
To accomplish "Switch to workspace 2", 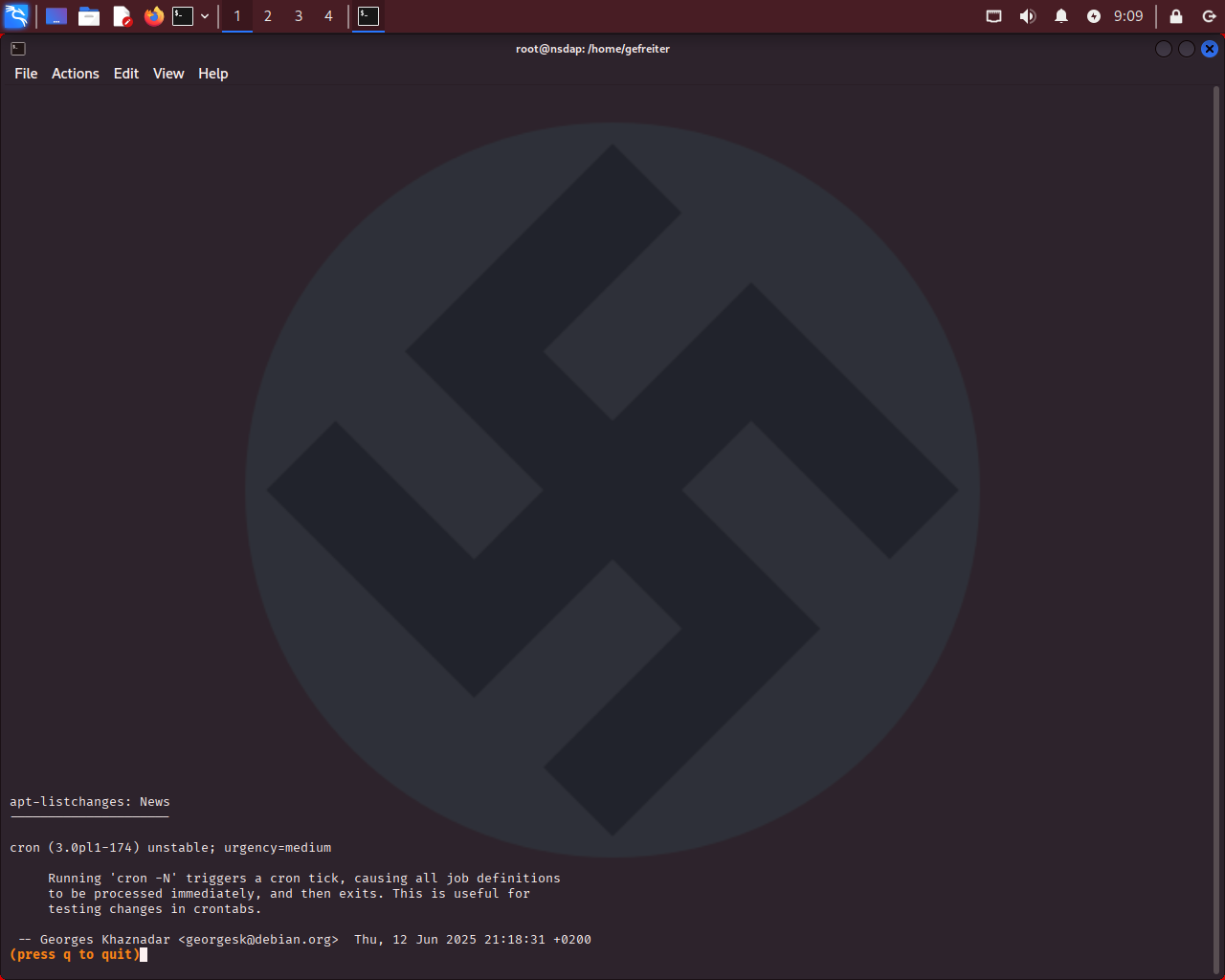I will [x=268, y=16].
